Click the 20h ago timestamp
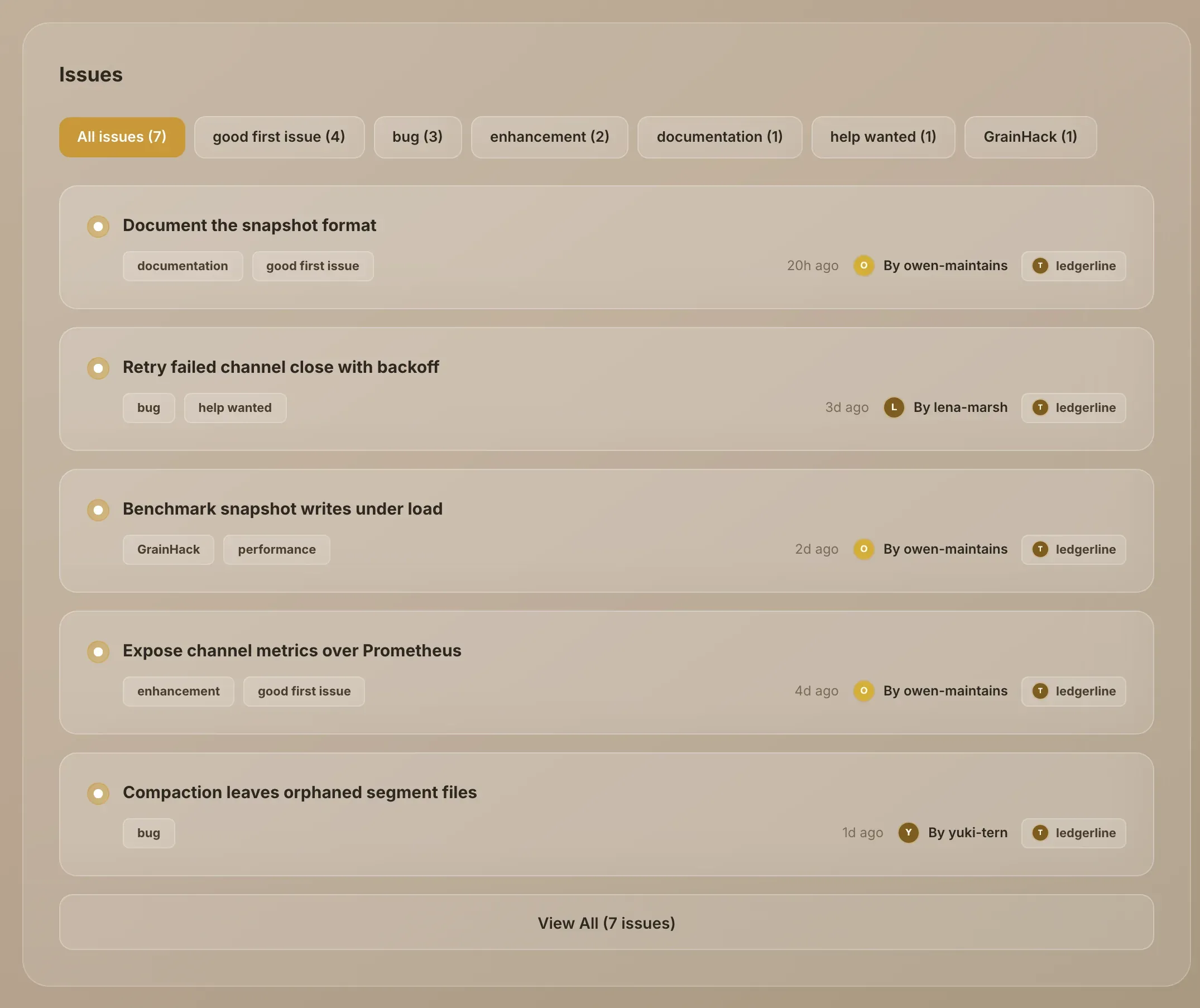Screen dimensions: 1200x1008 (813, 265)
